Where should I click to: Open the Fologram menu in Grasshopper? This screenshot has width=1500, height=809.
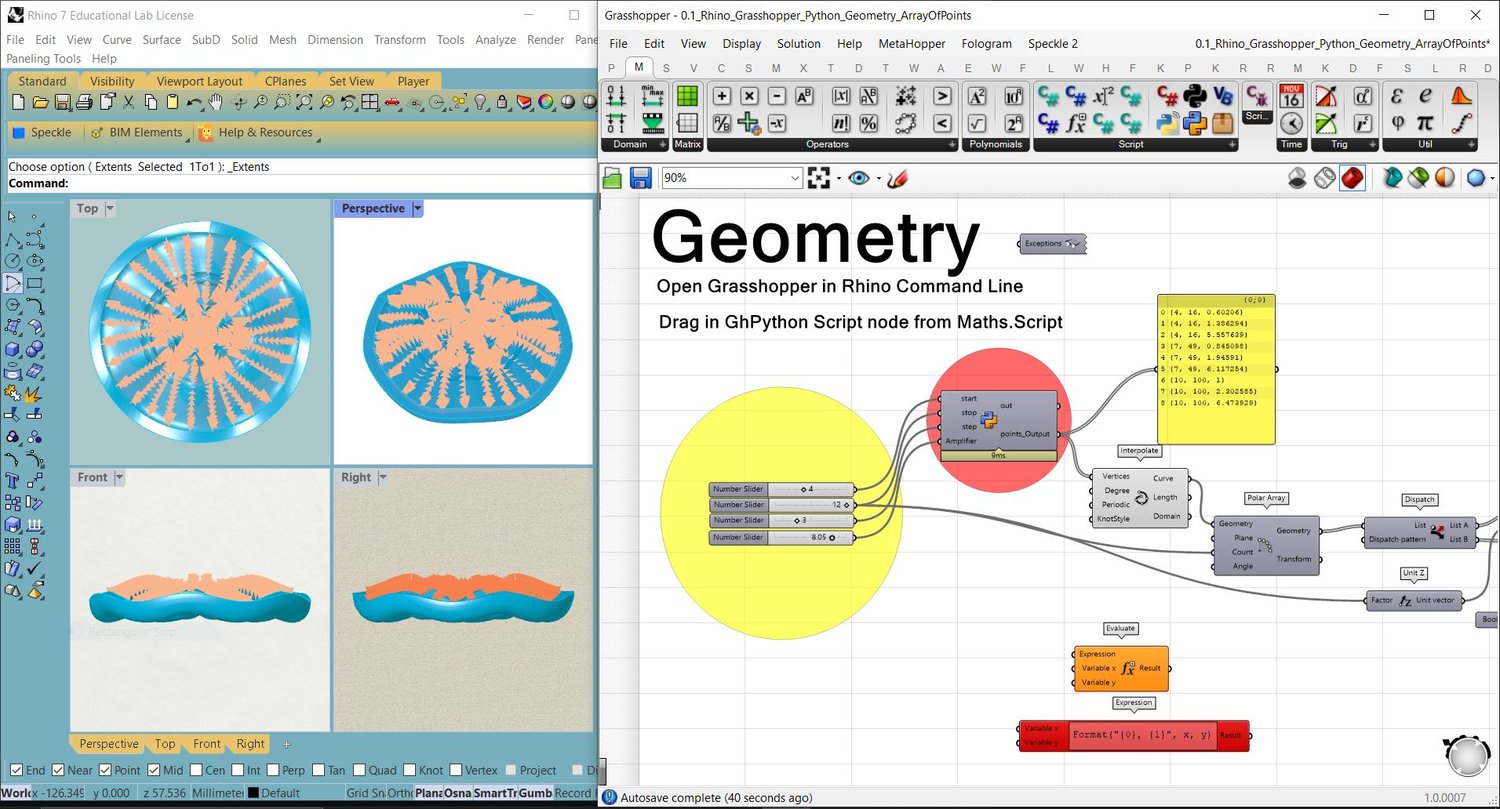point(986,44)
